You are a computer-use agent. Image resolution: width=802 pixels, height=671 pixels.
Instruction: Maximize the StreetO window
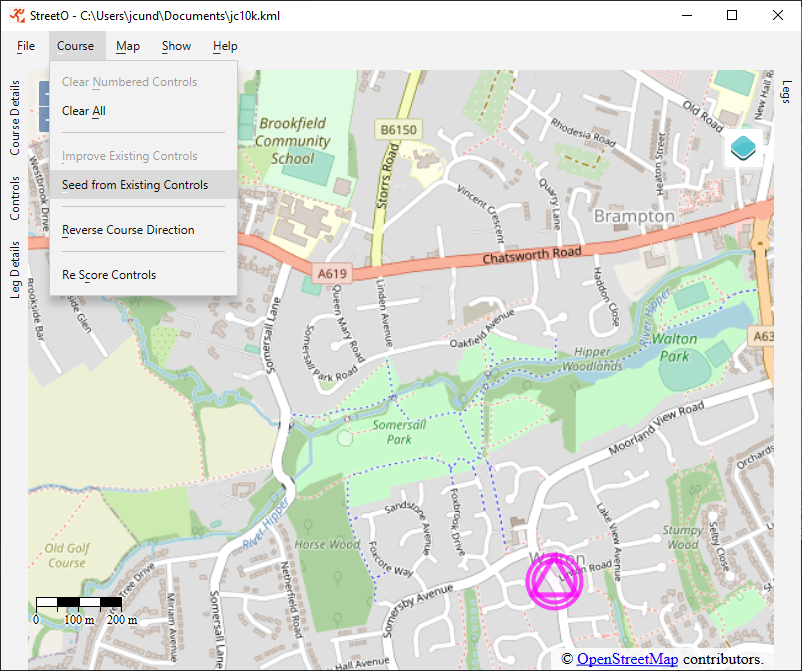pos(732,16)
